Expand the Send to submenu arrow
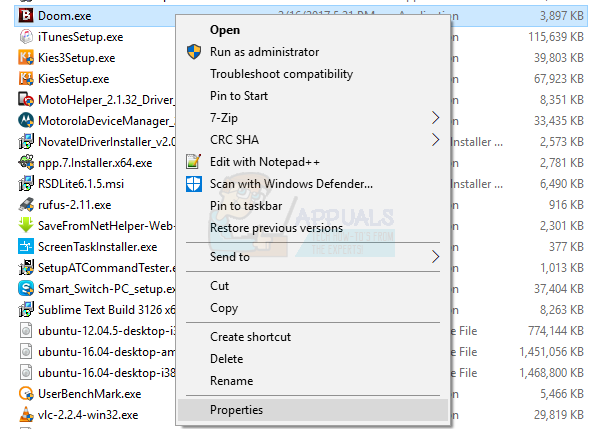This screenshot has width=602, height=429. (435, 257)
